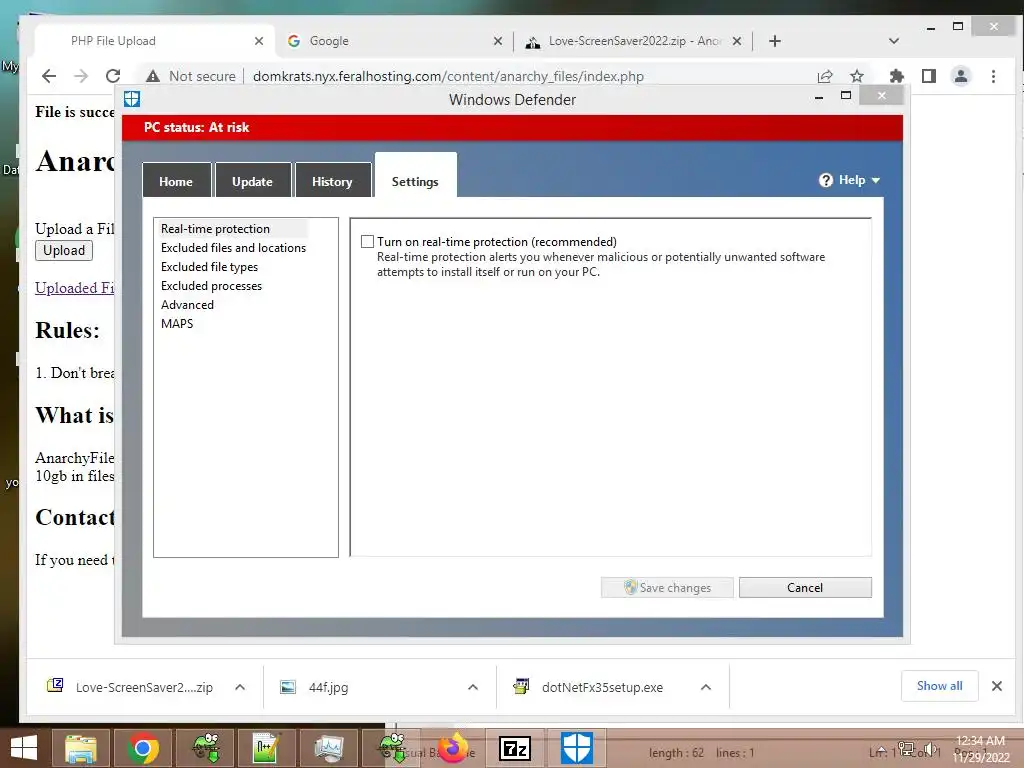Switch to the Google browser tab
This screenshot has height=768, width=1024.
[x=394, y=40]
